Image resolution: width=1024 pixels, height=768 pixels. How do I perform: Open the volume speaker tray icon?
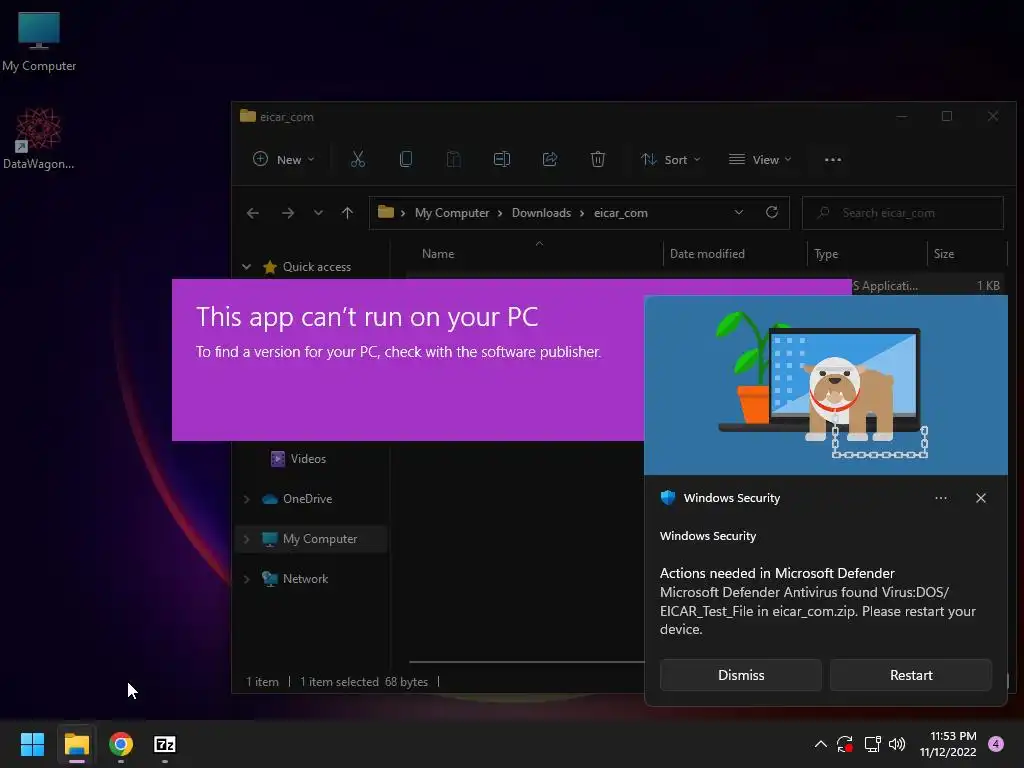coord(897,744)
